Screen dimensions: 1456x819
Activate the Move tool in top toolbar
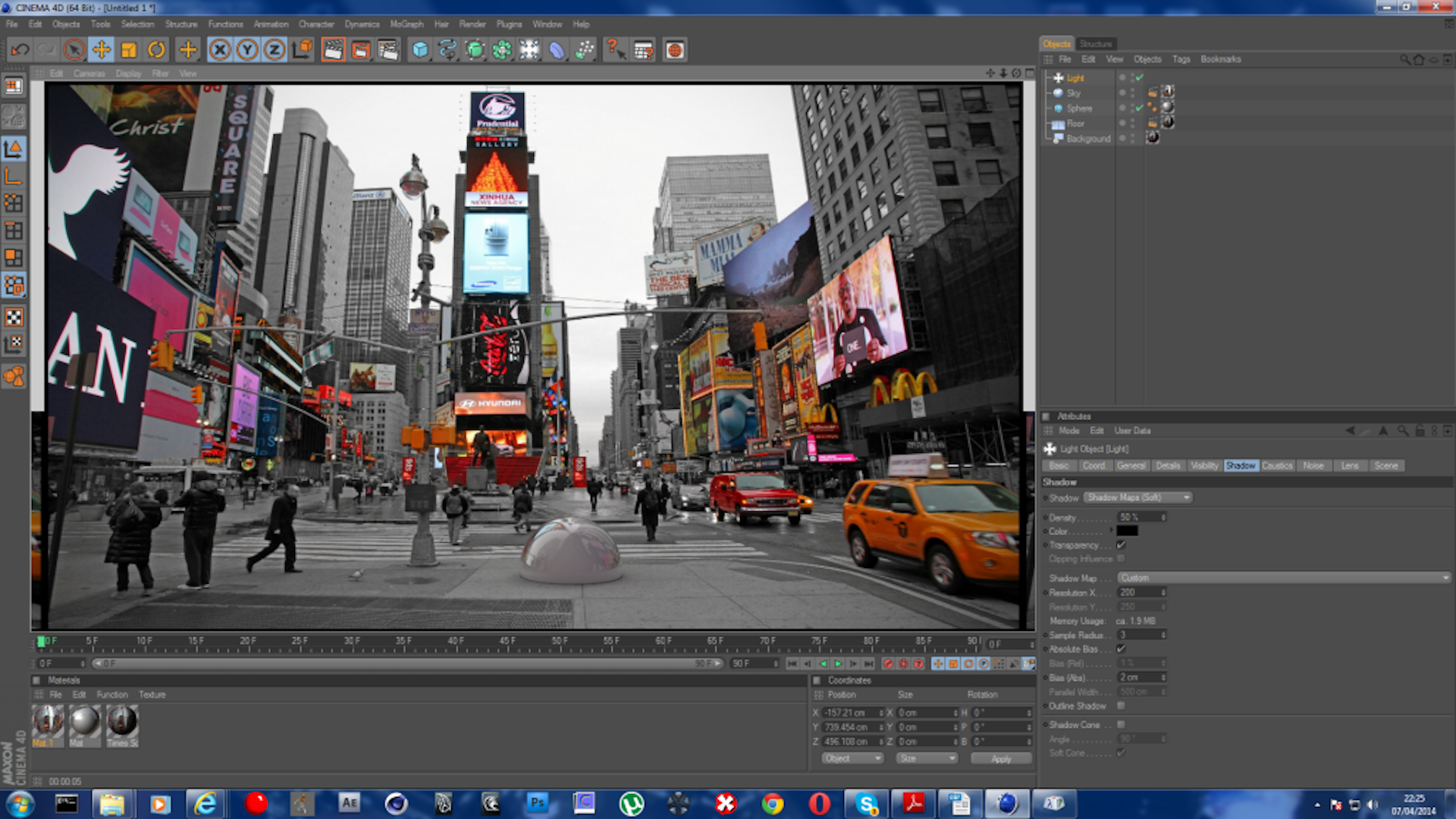coord(101,50)
